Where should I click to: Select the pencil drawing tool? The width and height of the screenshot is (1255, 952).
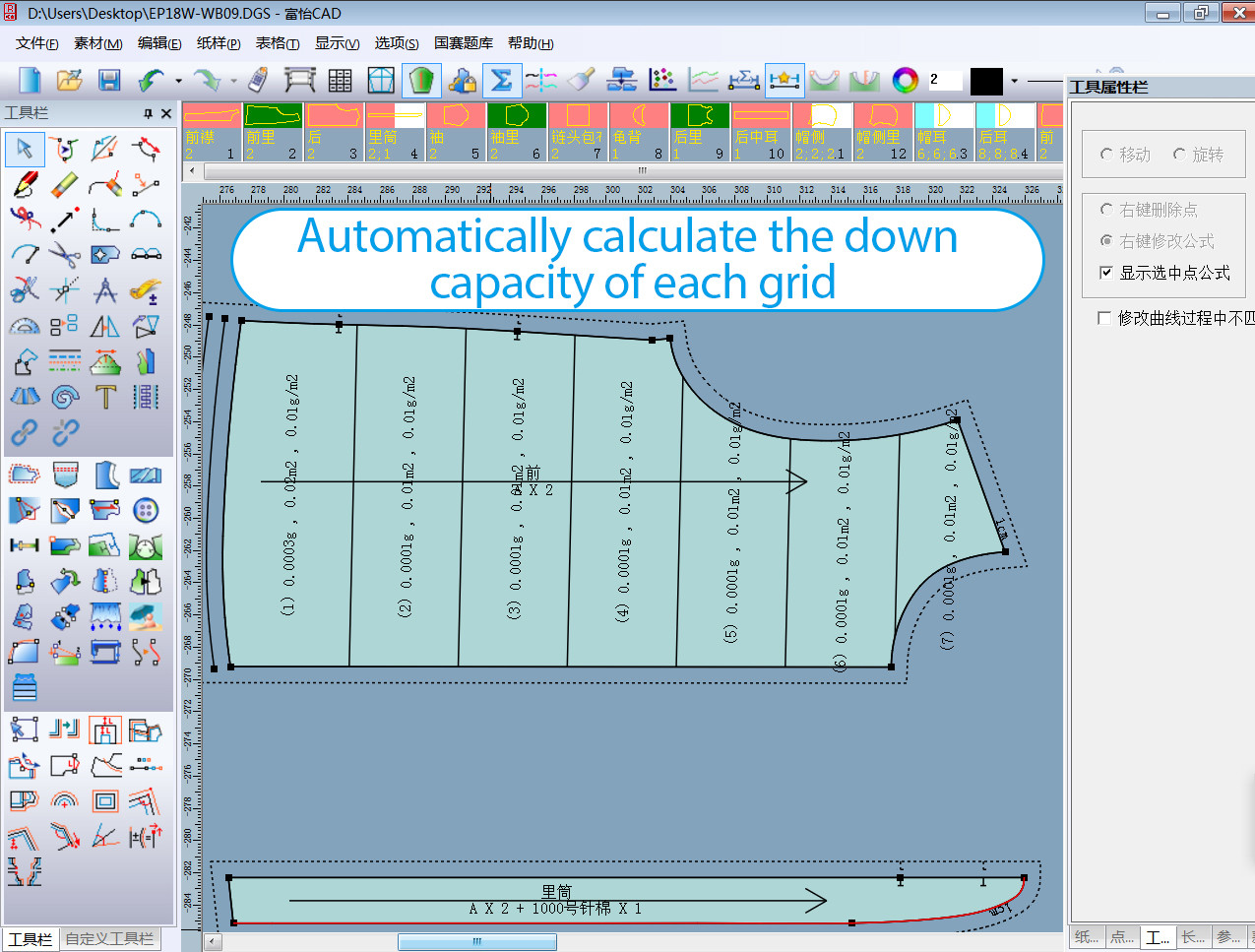tap(25, 184)
